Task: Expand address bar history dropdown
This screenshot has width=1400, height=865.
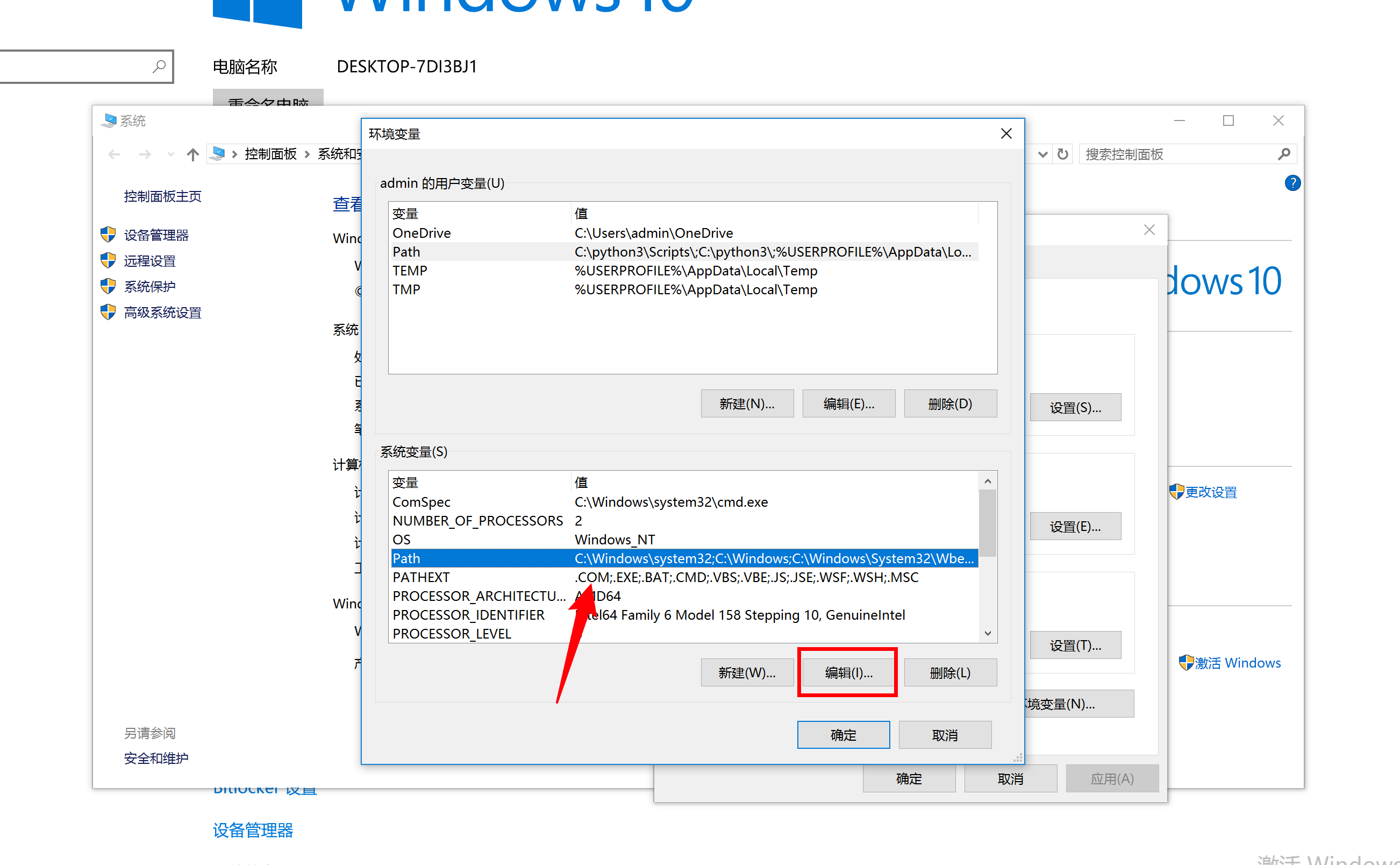Action: tap(1042, 154)
